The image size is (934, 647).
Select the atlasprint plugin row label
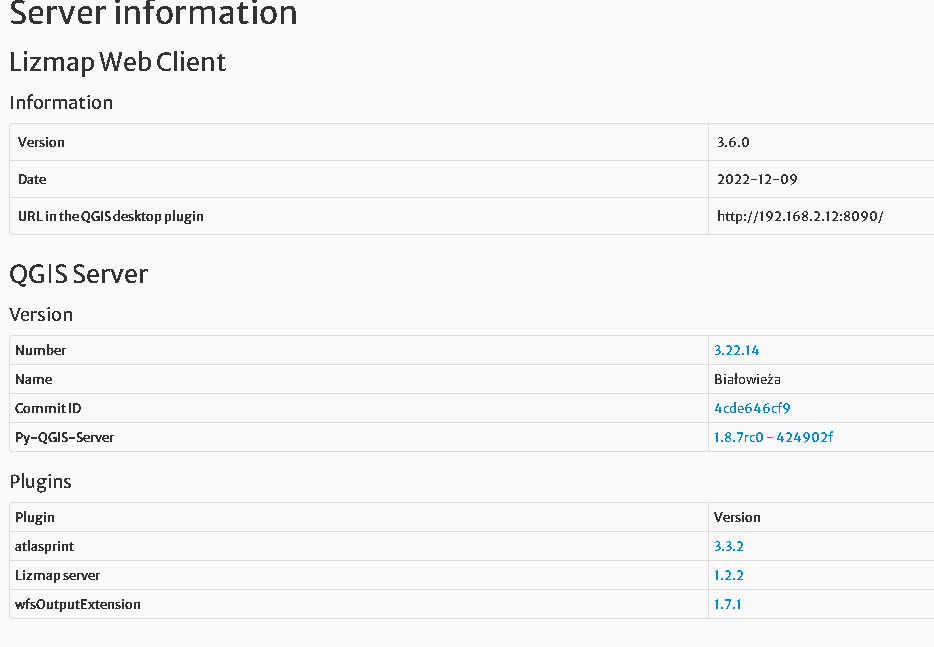point(44,546)
